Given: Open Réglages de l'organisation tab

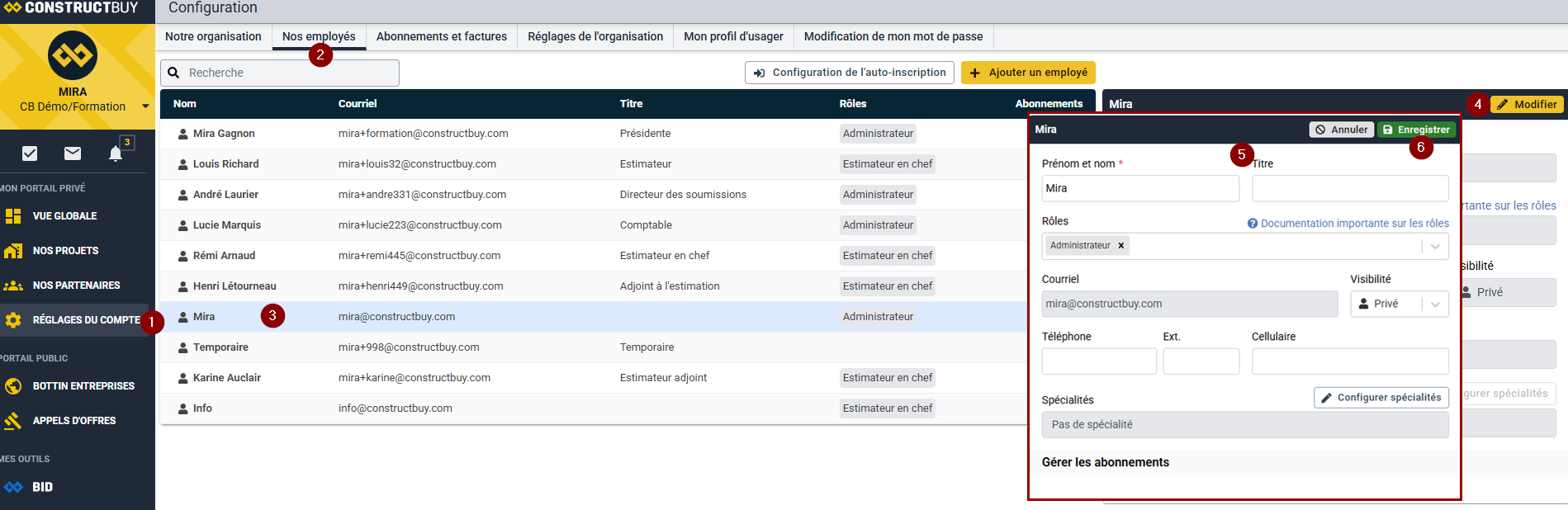Looking at the screenshot, I should pos(595,36).
